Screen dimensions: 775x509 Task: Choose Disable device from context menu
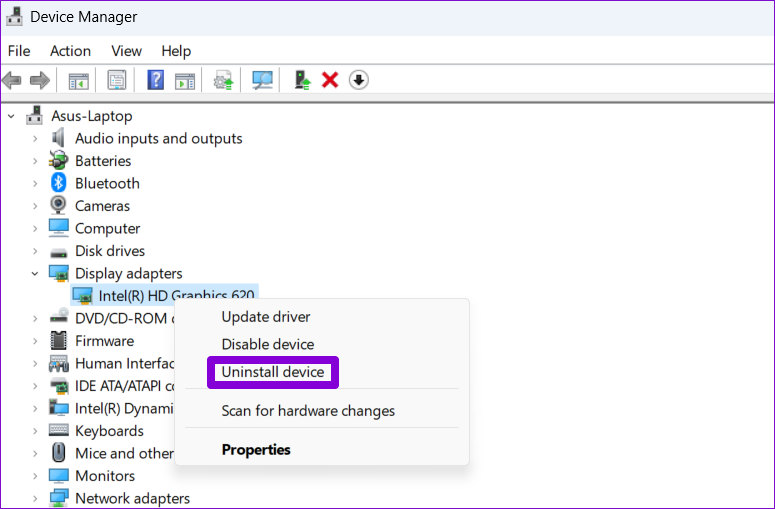[x=267, y=344]
